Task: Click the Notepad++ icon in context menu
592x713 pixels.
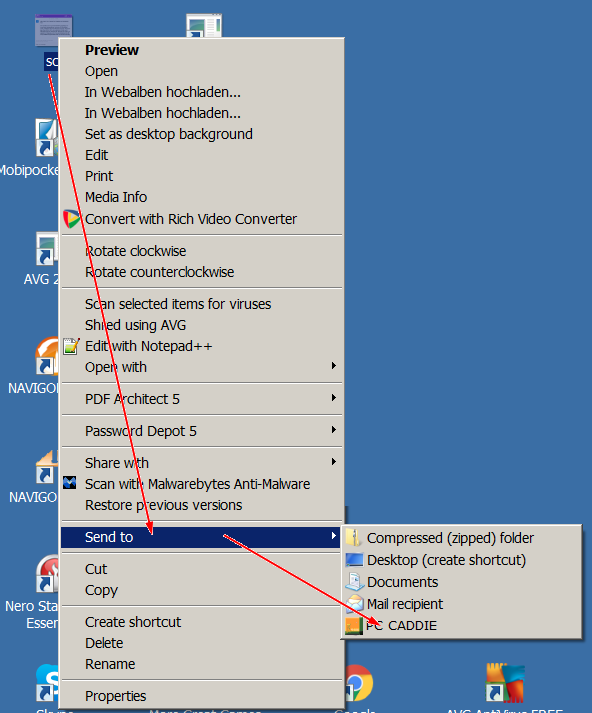Action: [x=71, y=346]
